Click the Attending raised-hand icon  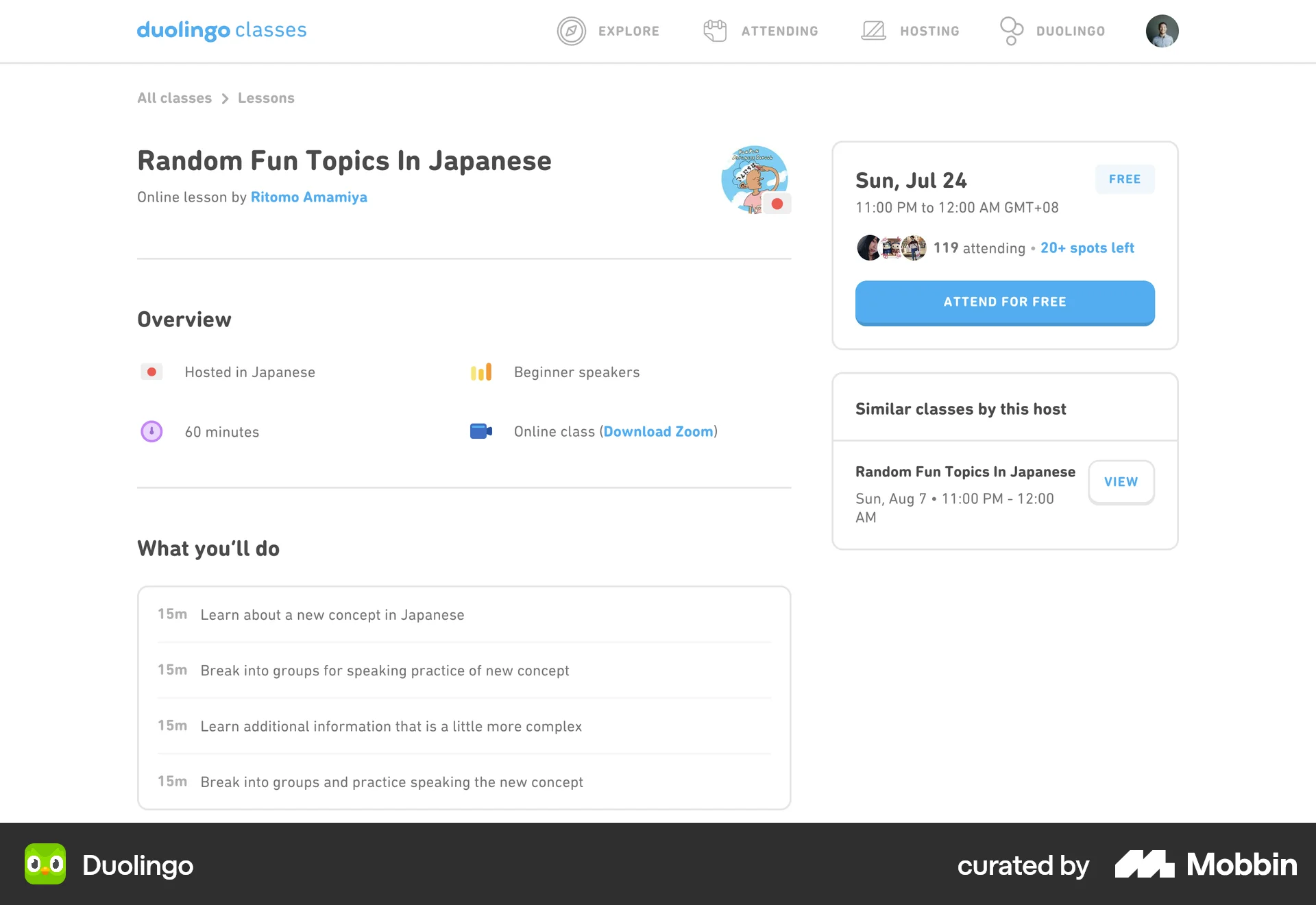pyautogui.click(x=715, y=30)
